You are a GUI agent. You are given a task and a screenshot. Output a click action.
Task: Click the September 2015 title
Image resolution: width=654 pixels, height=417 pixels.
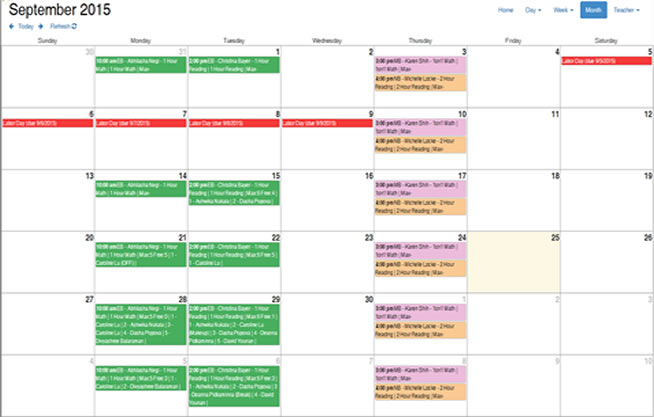60,10
